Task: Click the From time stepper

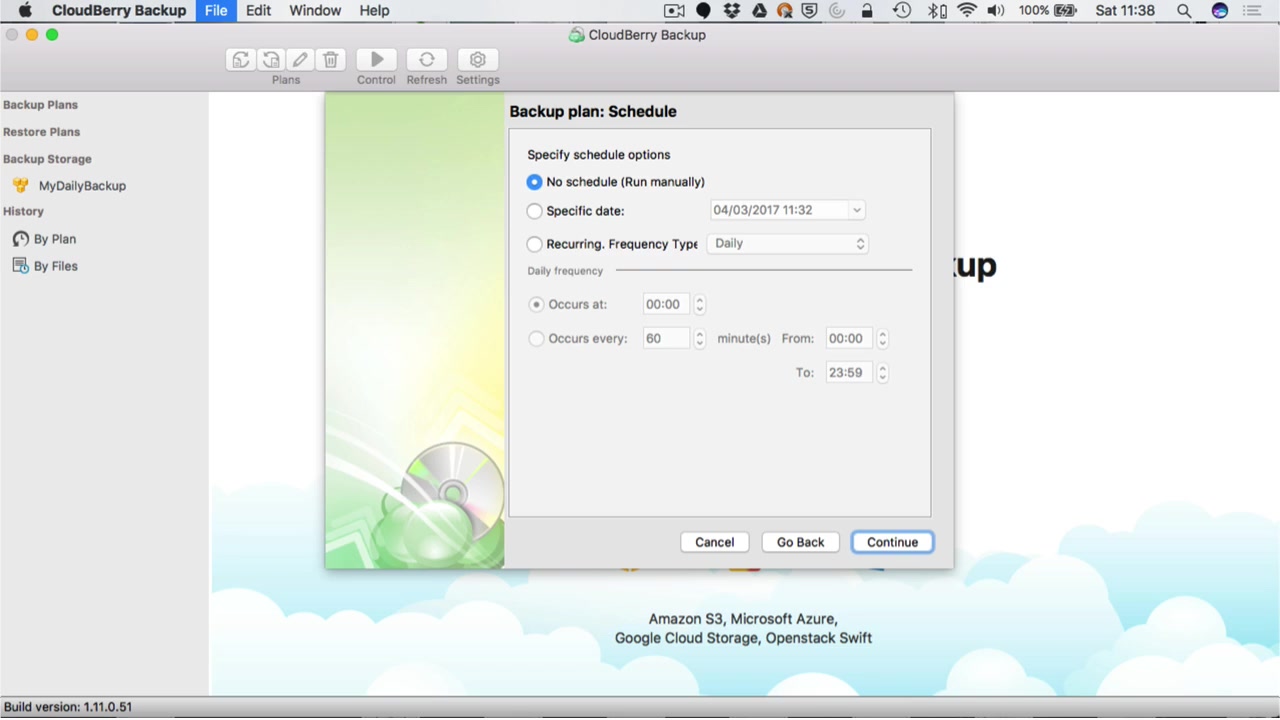Action: (x=882, y=339)
